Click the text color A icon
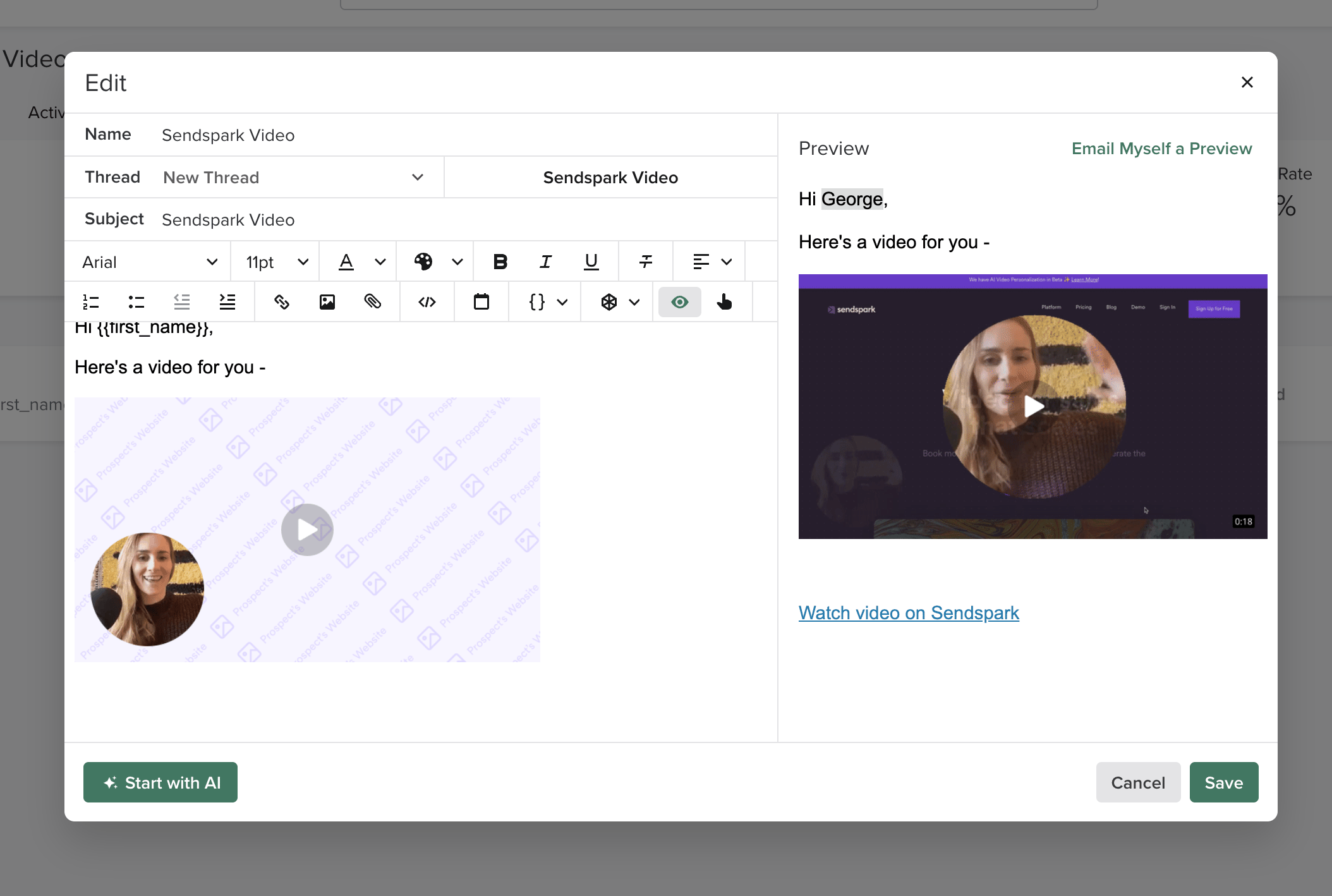The image size is (1332, 896). click(346, 262)
